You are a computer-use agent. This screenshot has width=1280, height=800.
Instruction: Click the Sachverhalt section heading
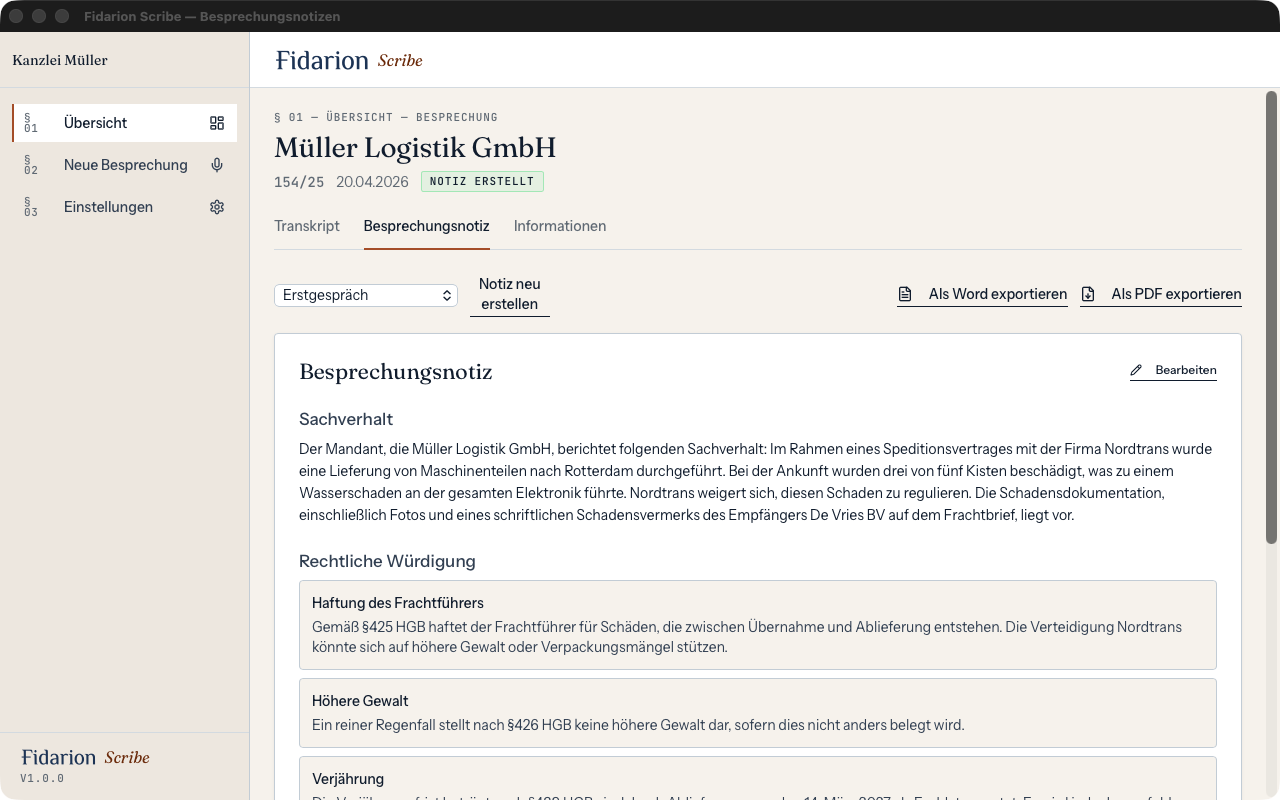tap(346, 419)
